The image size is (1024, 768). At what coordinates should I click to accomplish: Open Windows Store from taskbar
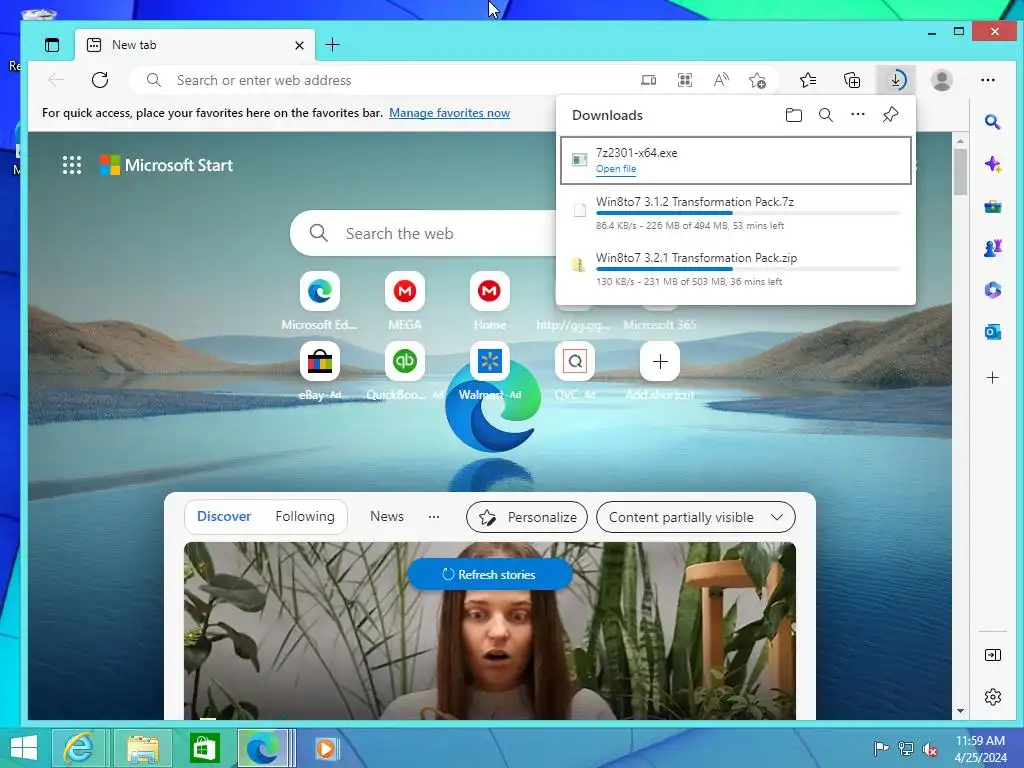tap(204, 748)
